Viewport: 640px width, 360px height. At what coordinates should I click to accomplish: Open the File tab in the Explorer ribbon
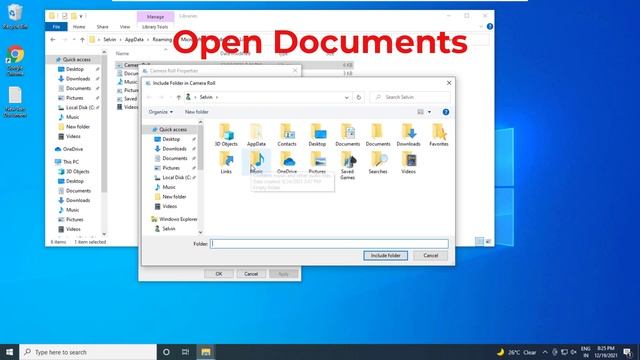coord(56,27)
